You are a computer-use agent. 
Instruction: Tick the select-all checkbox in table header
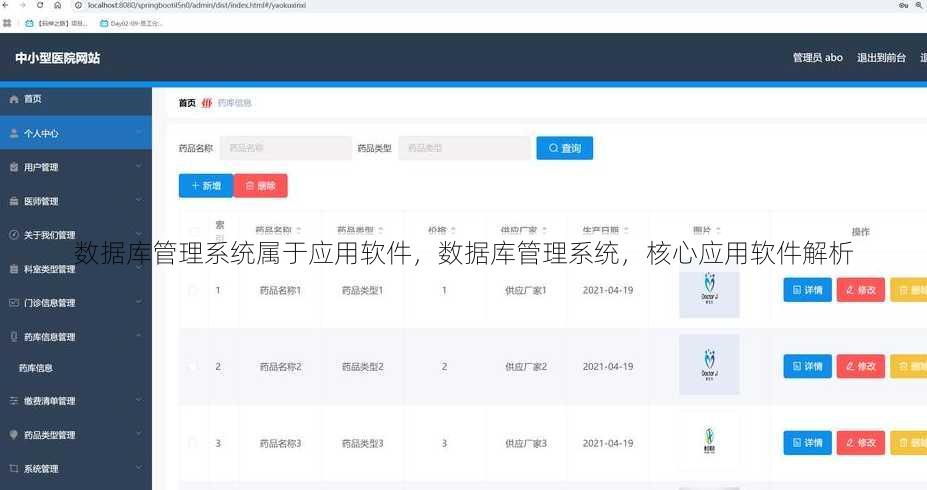coord(193,231)
